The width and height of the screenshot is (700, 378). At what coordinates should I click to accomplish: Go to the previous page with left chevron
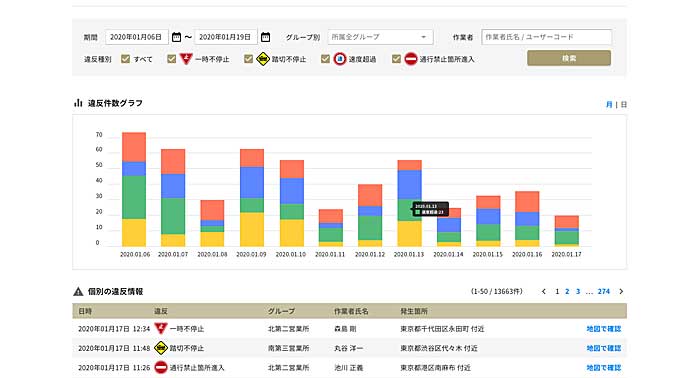click(543, 291)
